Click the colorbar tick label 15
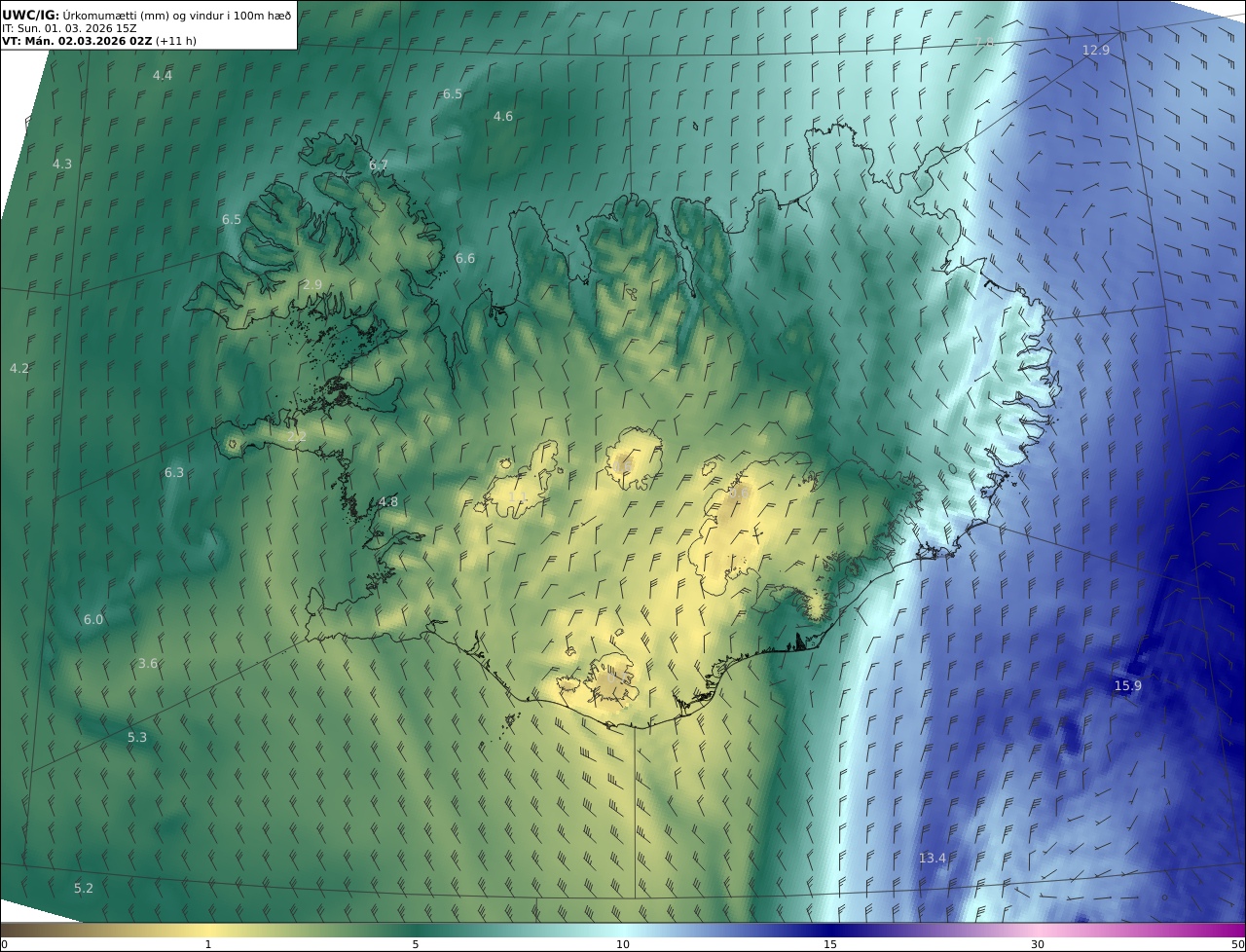 tap(830, 944)
